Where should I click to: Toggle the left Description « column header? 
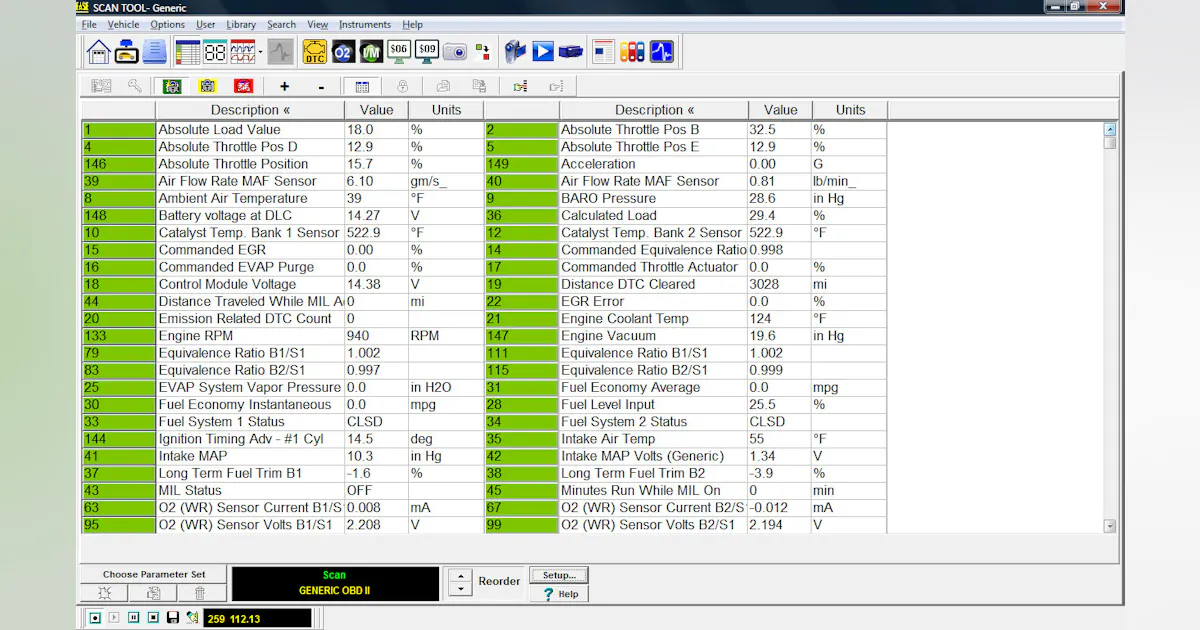pyautogui.click(x=250, y=110)
